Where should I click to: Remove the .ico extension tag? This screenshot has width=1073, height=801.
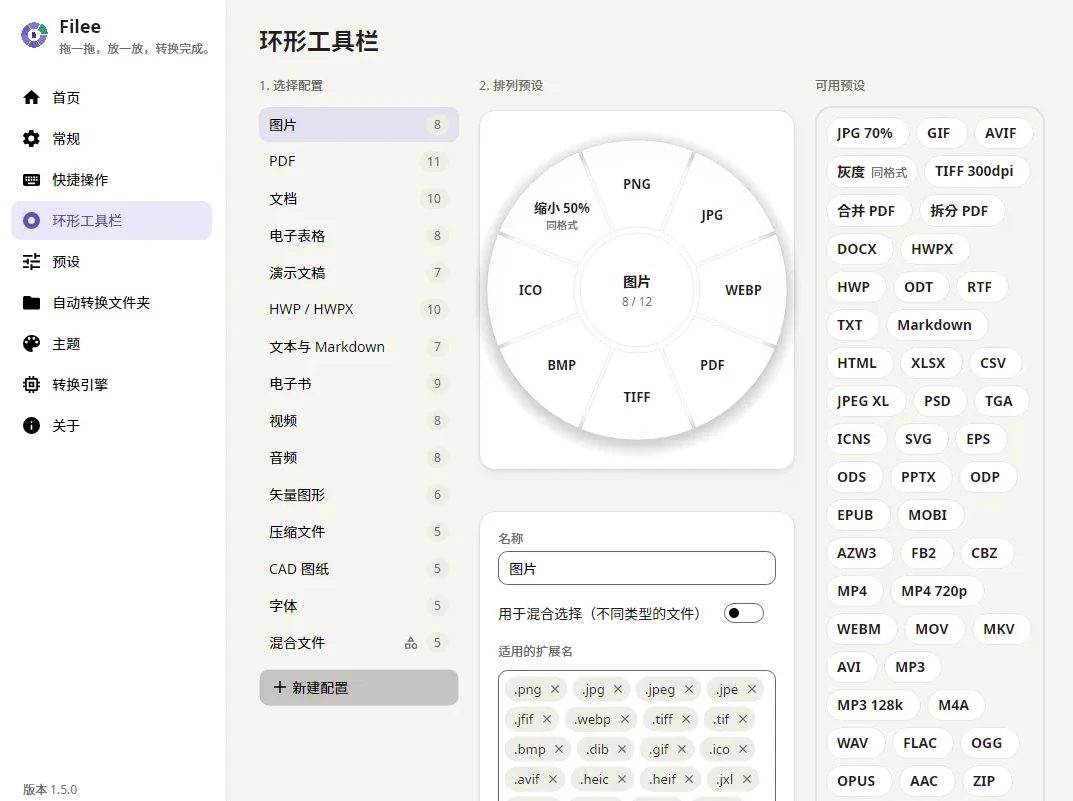[743, 749]
